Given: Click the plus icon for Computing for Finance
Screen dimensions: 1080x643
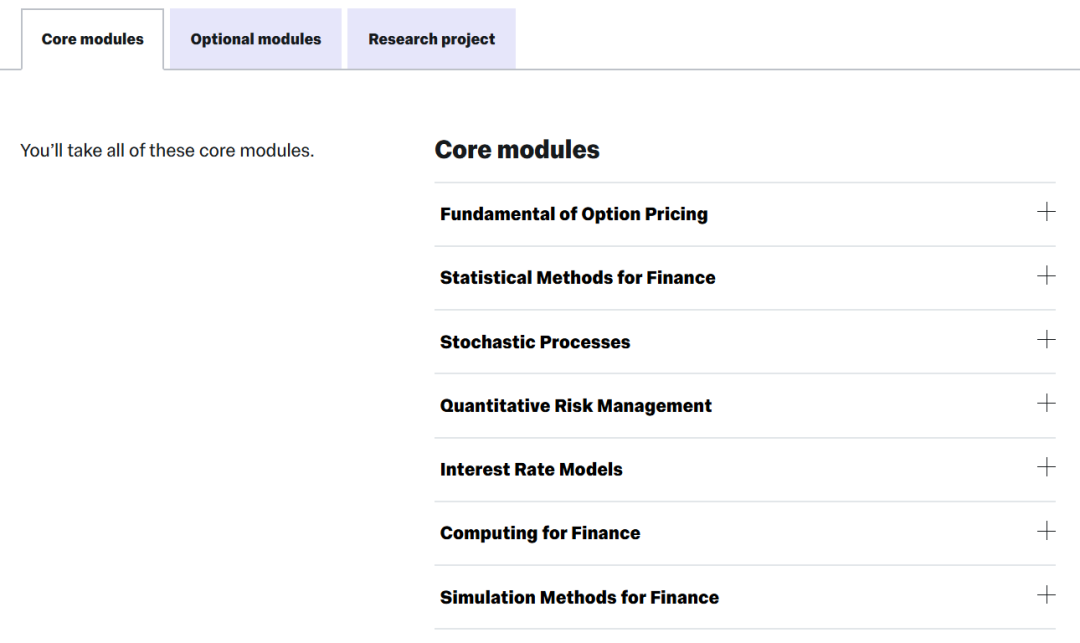Looking at the screenshot, I should click(1046, 531).
